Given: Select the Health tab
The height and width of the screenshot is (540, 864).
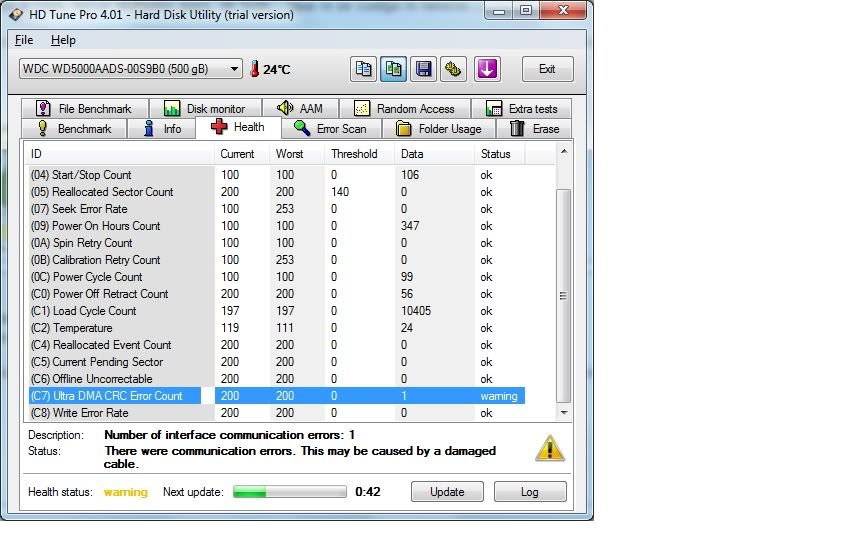Looking at the screenshot, I should (x=238, y=127).
